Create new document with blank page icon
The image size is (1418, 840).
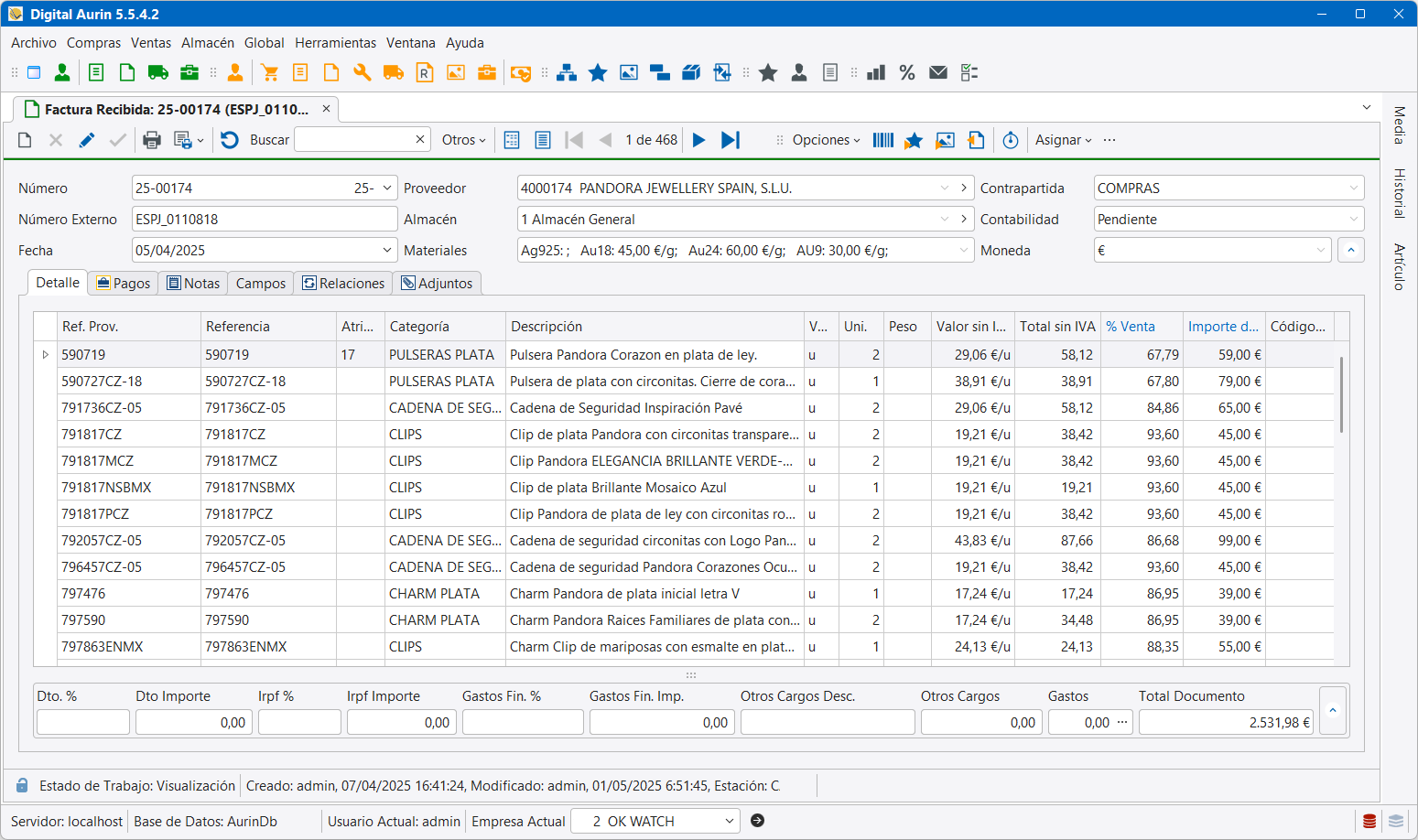[25, 140]
